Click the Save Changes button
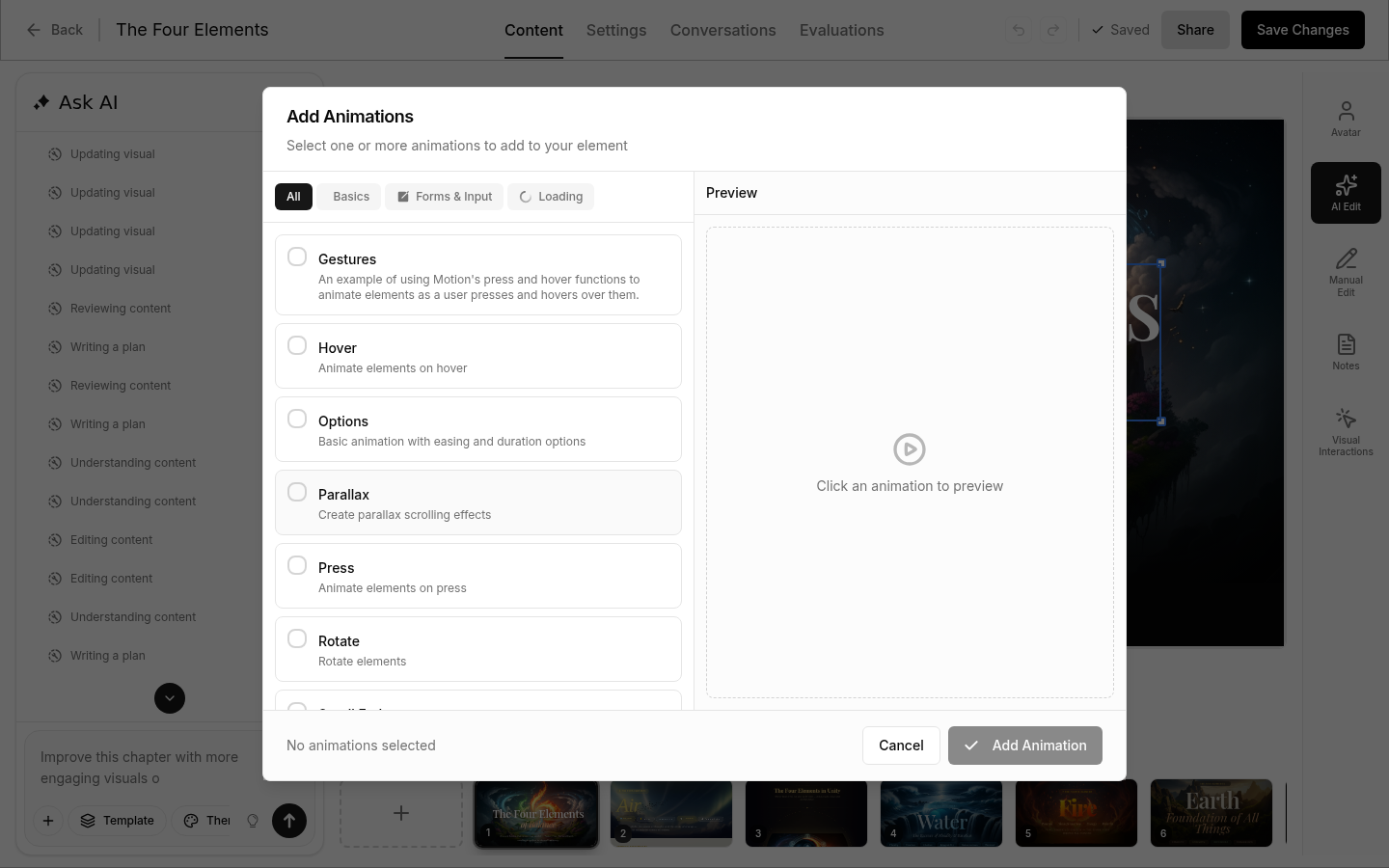Viewport: 1389px width, 868px height. click(x=1302, y=30)
